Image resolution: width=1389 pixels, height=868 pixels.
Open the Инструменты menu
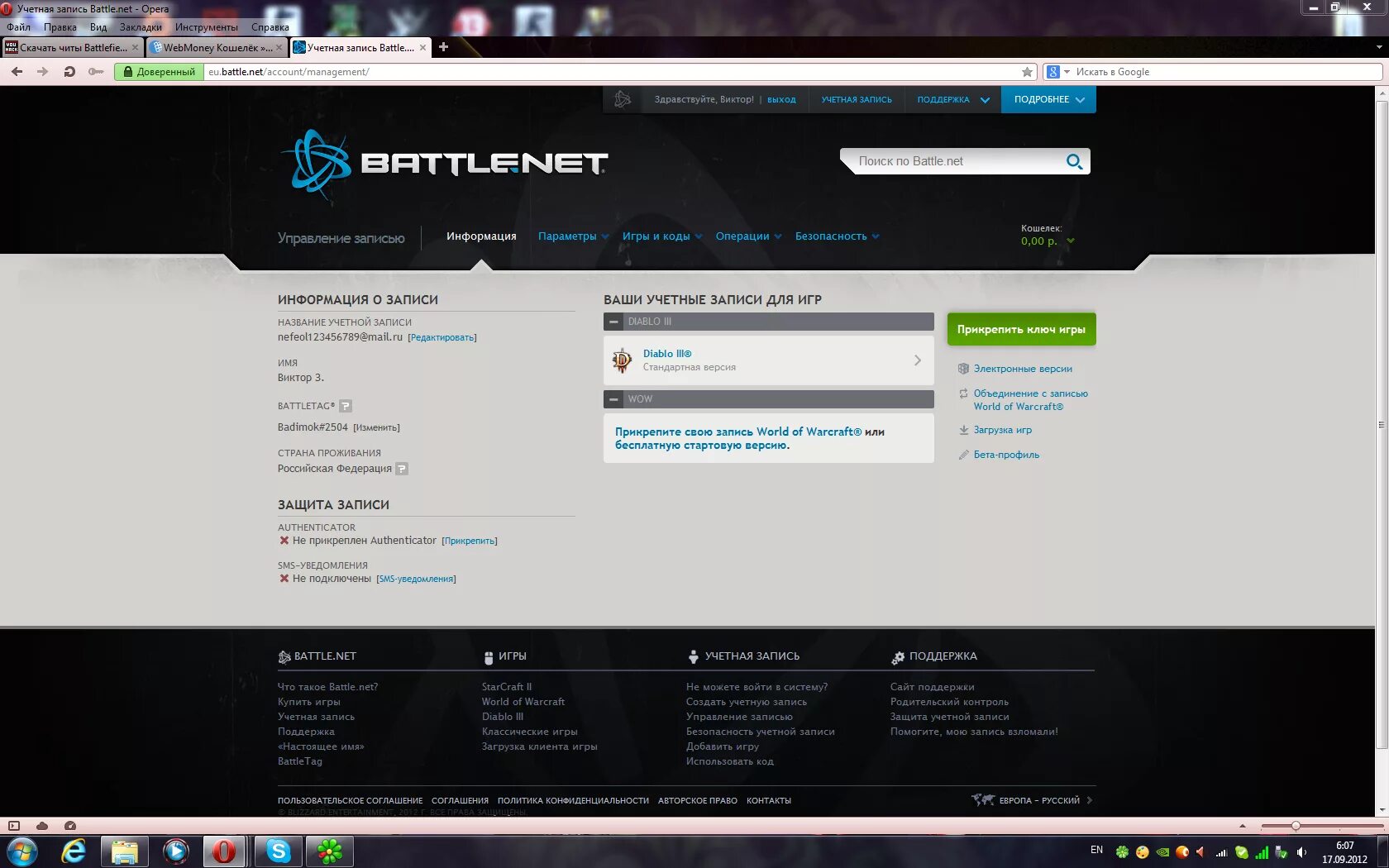click(x=206, y=27)
